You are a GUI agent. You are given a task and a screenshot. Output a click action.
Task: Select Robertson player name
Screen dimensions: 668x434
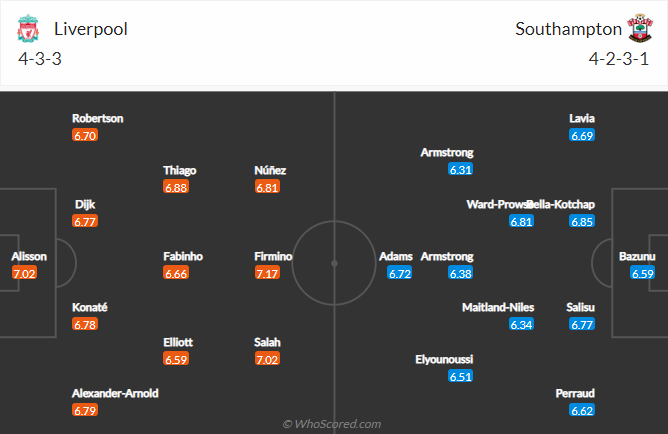[98, 118]
